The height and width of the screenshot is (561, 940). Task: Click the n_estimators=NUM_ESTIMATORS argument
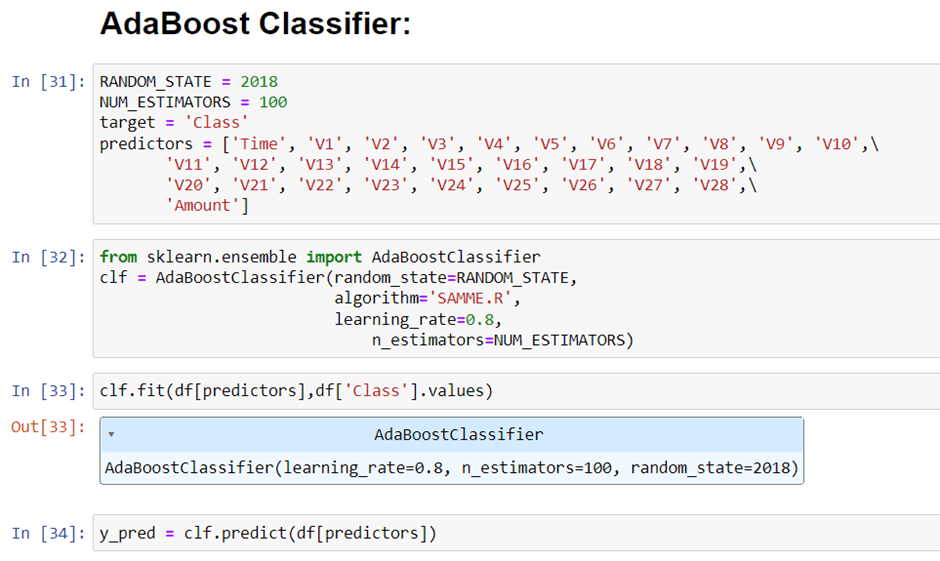coord(502,340)
